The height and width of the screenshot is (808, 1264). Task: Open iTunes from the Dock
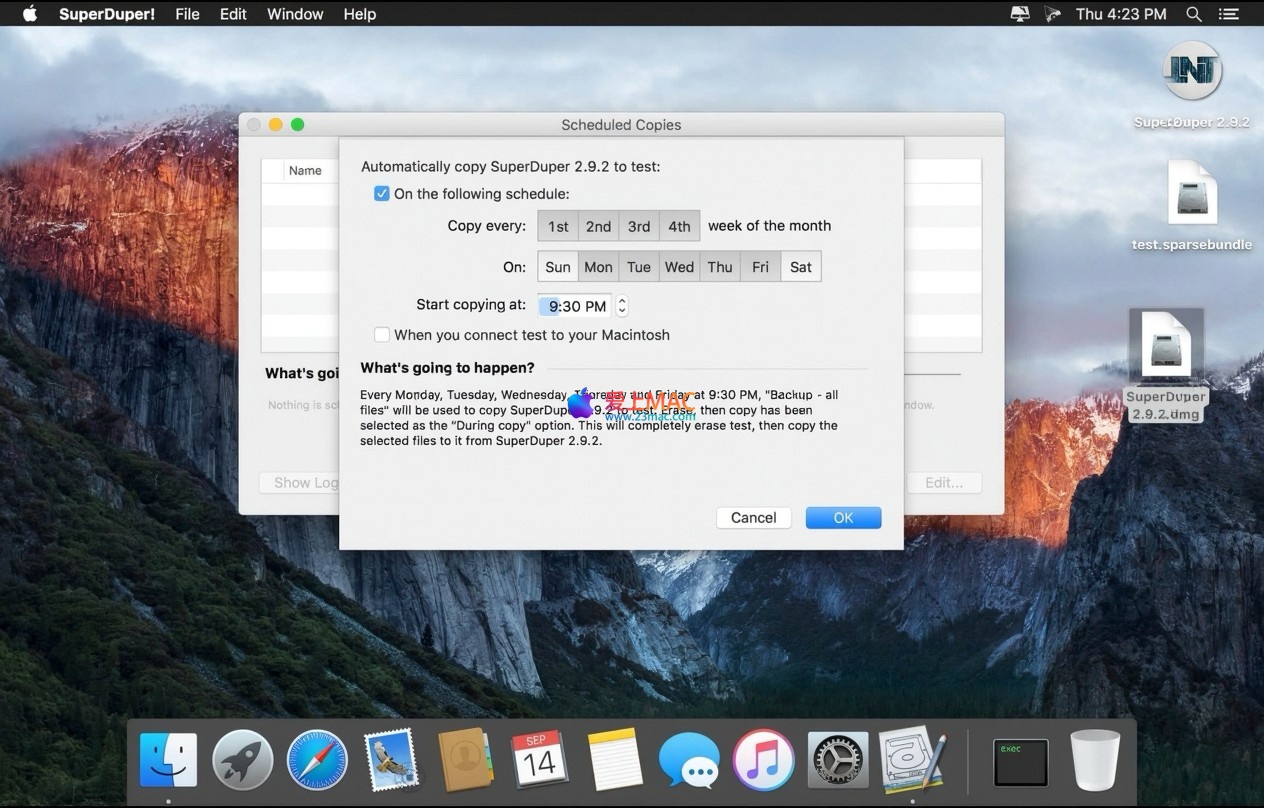763,760
